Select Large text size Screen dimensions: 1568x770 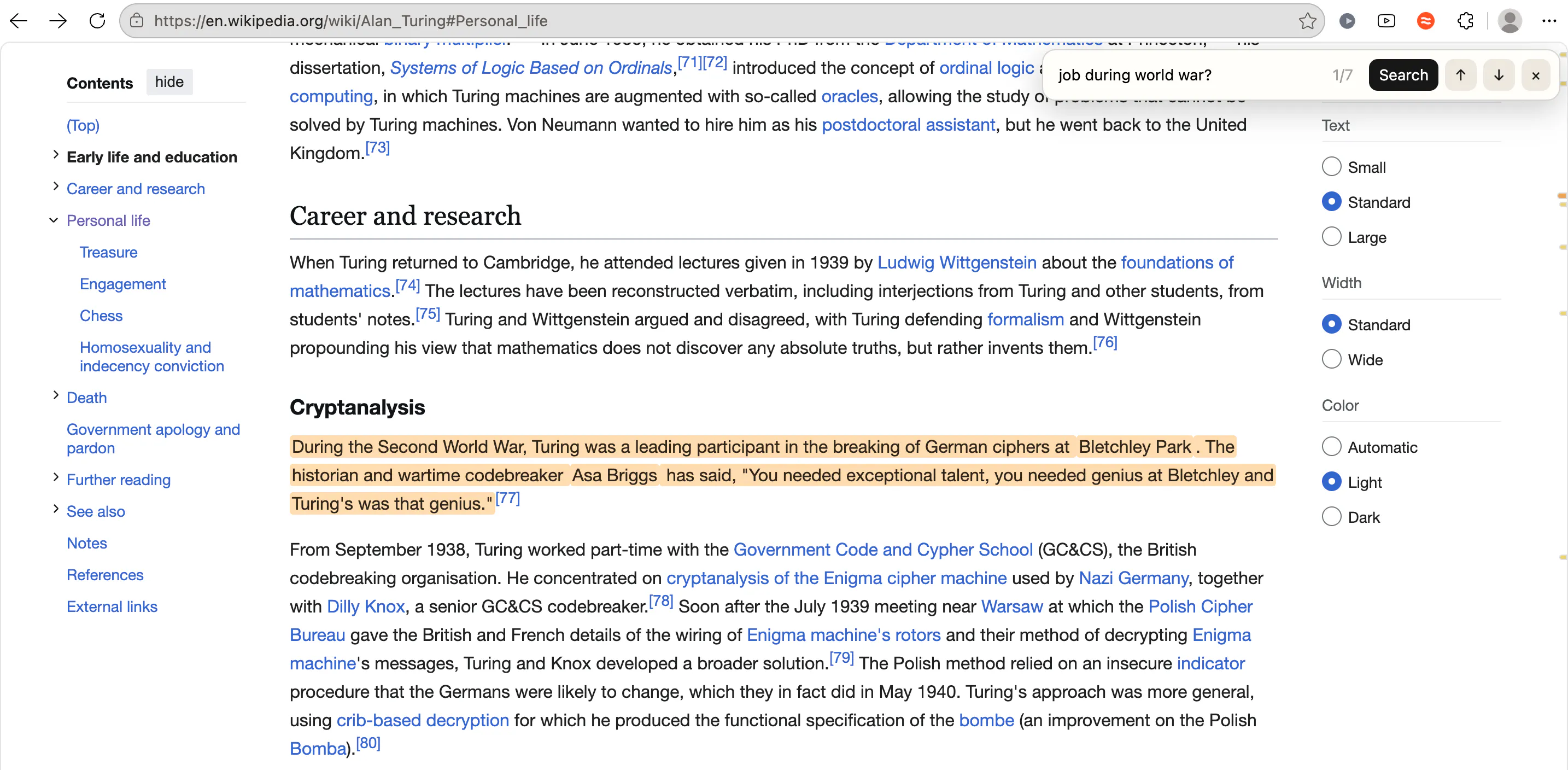pos(1331,237)
